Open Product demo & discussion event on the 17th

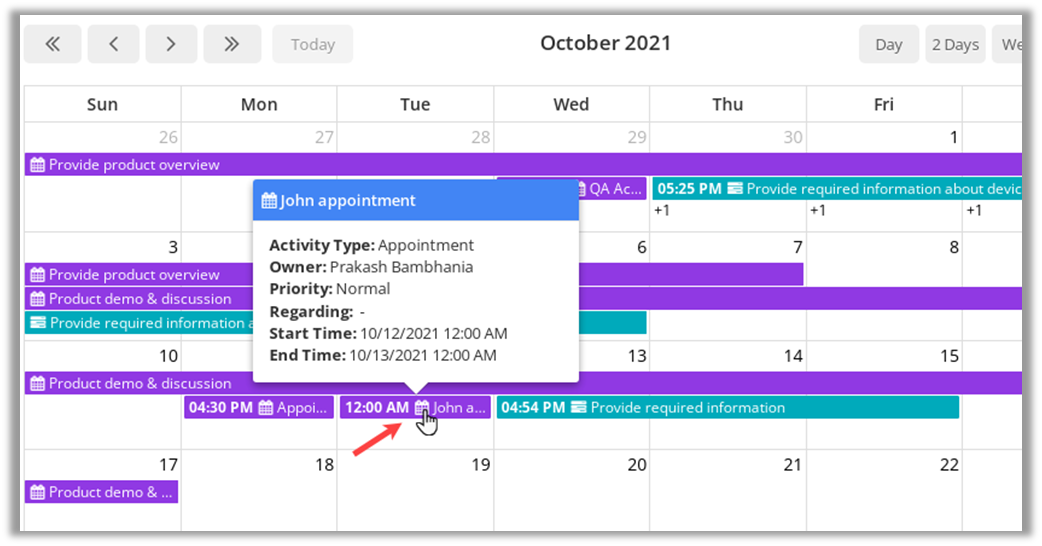(102, 492)
